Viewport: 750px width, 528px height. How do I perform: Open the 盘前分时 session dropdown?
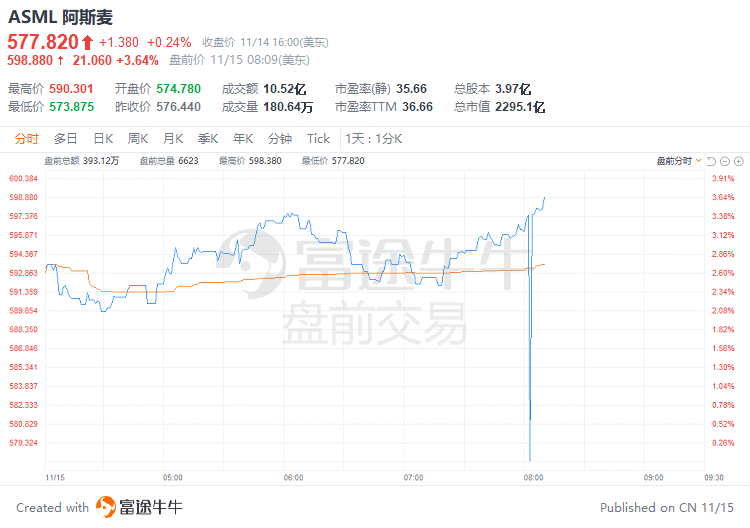pyautogui.click(x=679, y=161)
